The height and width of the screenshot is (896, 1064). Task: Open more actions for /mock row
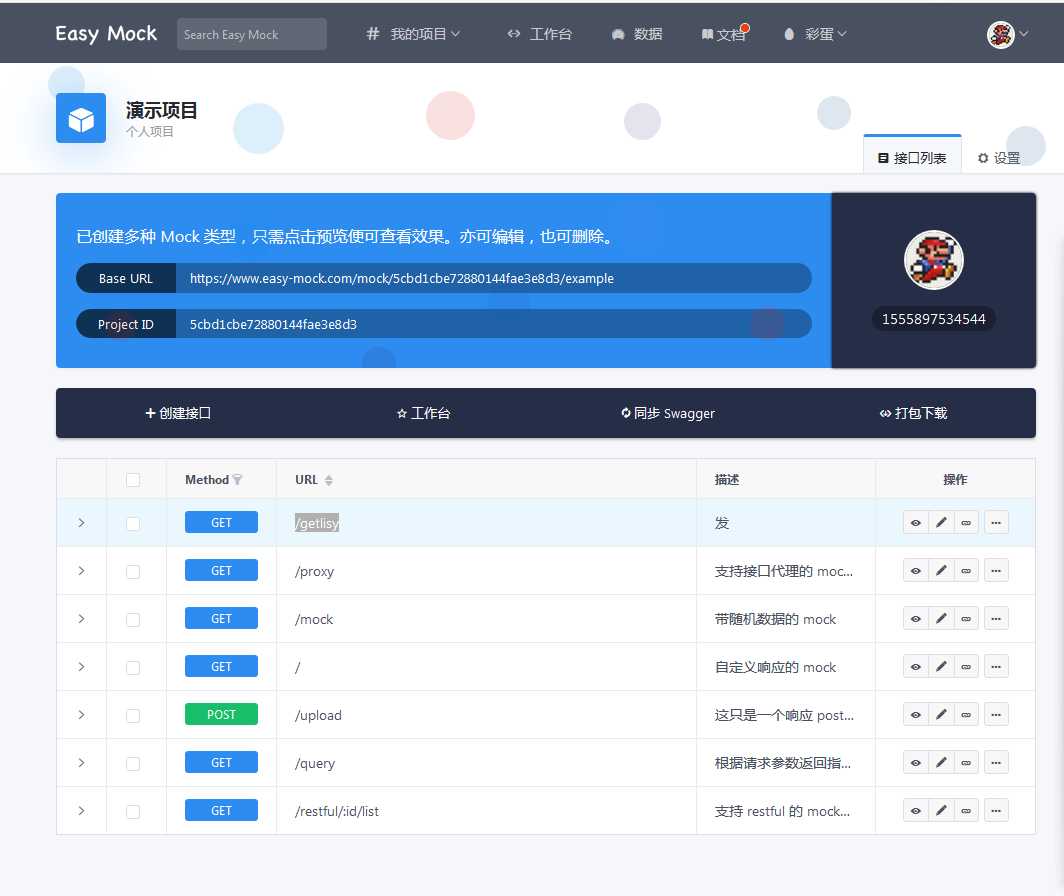coord(996,619)
